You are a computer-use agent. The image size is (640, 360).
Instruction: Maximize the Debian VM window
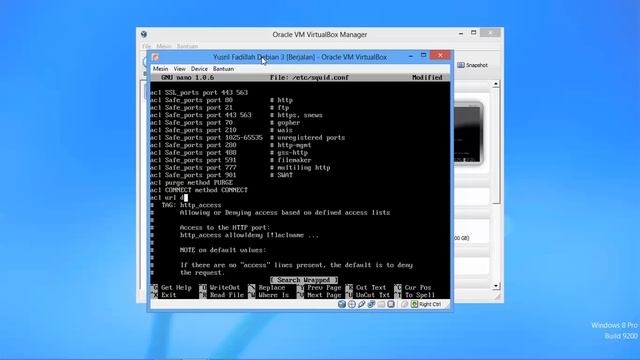(x=423, y=55)
